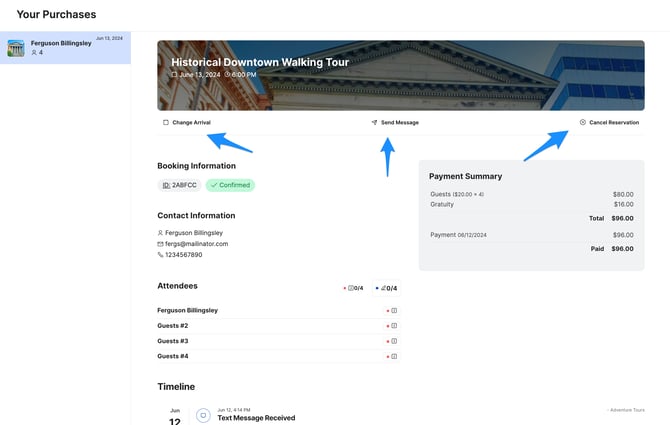Click the paper plane icon beside Send Message
The height and width of the screenshot is (425, 670).
point(374,123)
